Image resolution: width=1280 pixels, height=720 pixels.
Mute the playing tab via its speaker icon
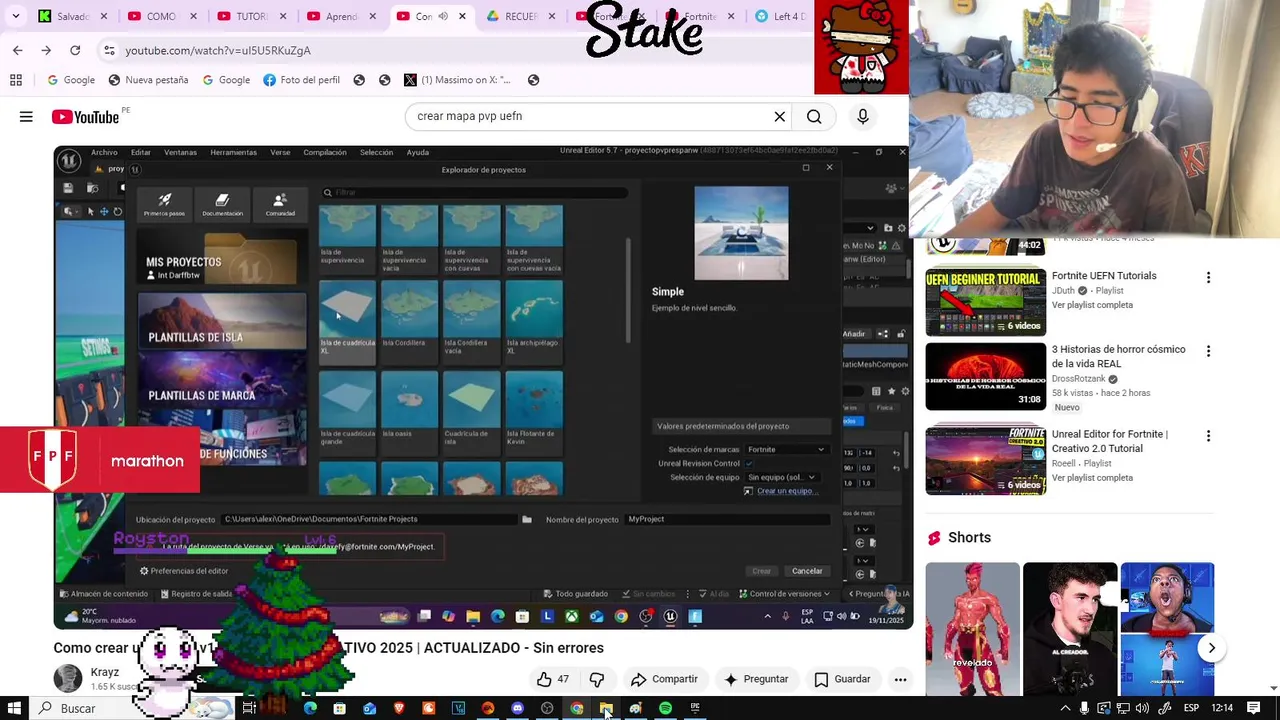[444, 16]
